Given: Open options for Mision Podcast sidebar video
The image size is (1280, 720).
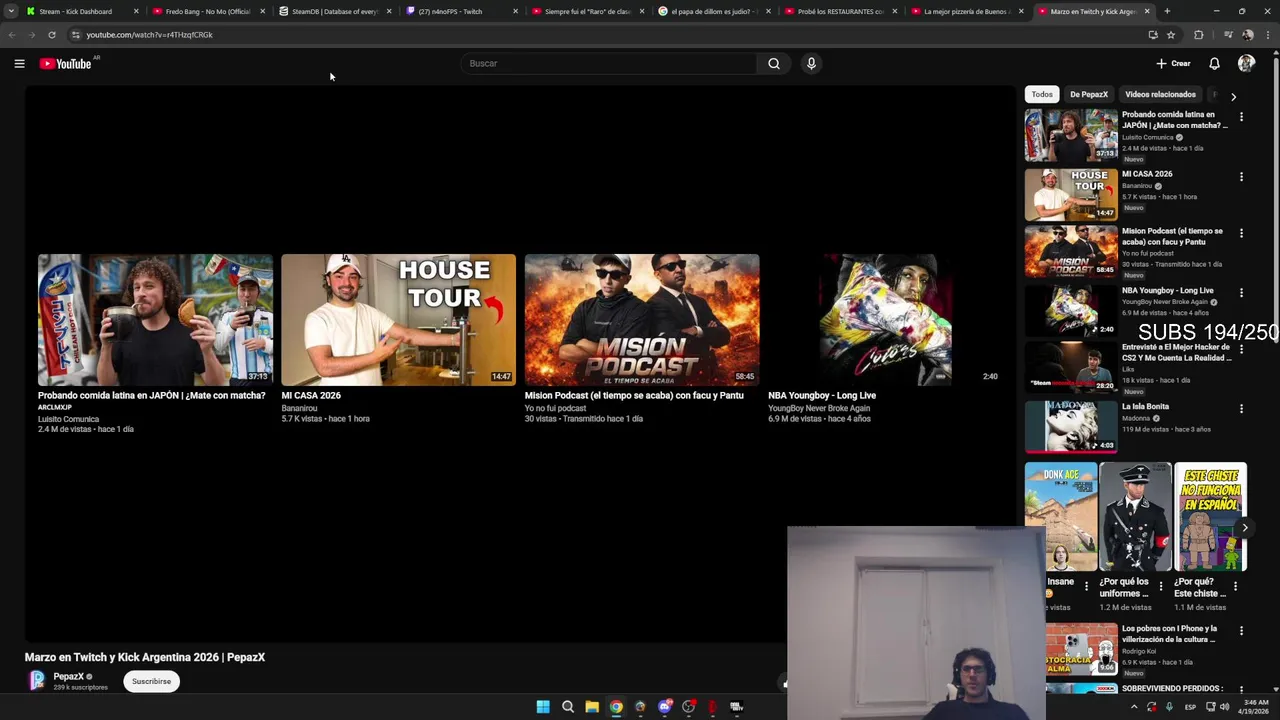Looking at the screenshot, I should (1241, 233).
